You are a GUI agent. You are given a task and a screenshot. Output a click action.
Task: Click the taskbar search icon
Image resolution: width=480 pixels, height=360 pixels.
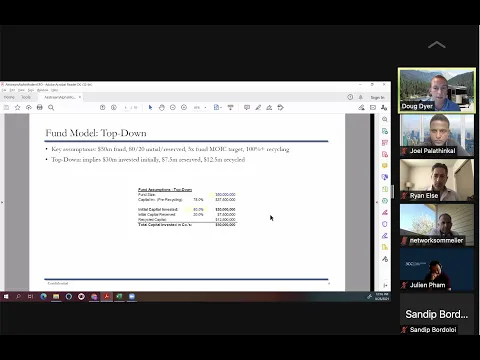pyautogui.click(x=18, y=296)
